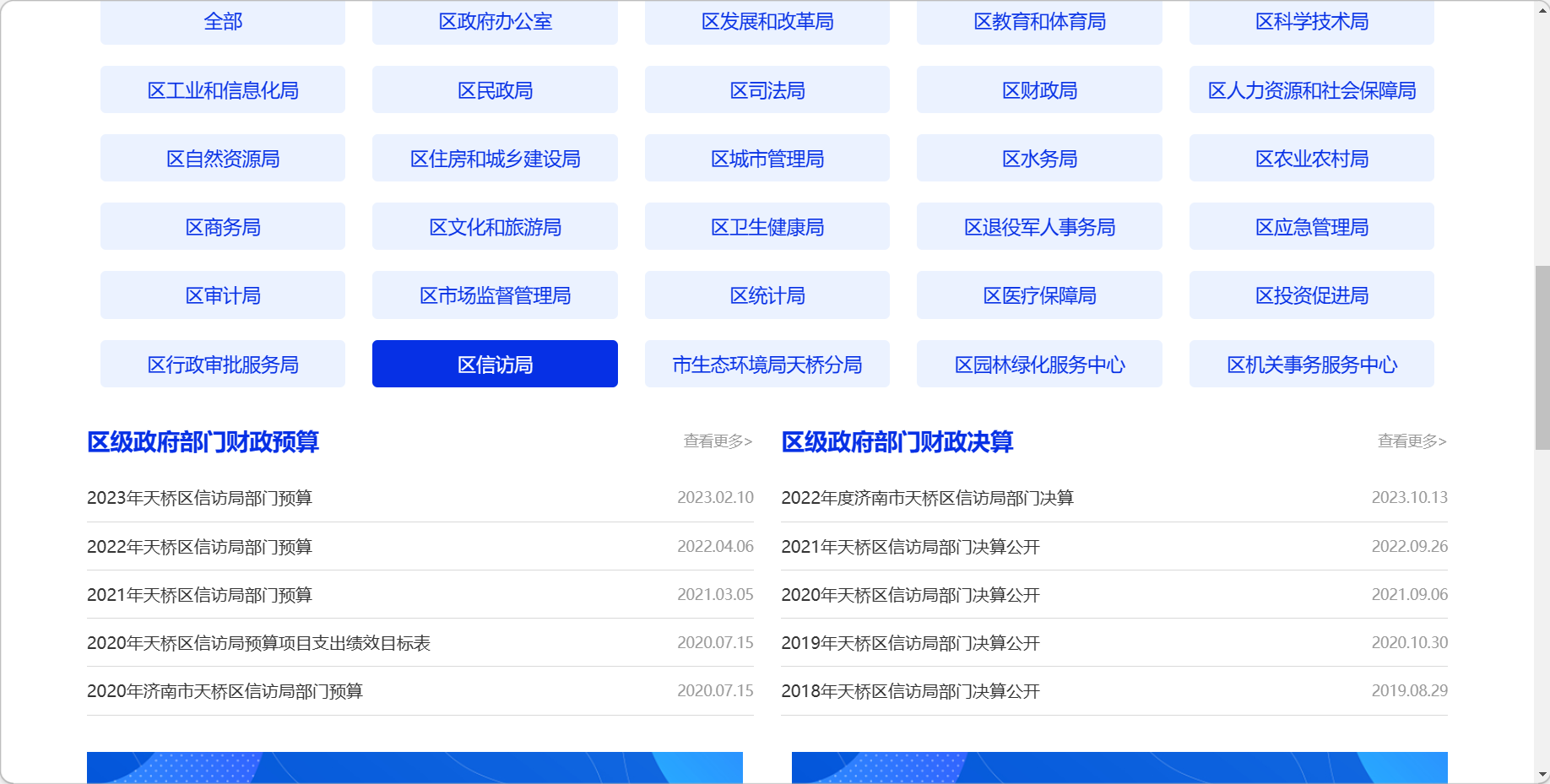This screenshot has width=1550, height=784.
Task: Open 2018年天桥区信访局部门决算公开
Action: [x=910, y=691]
